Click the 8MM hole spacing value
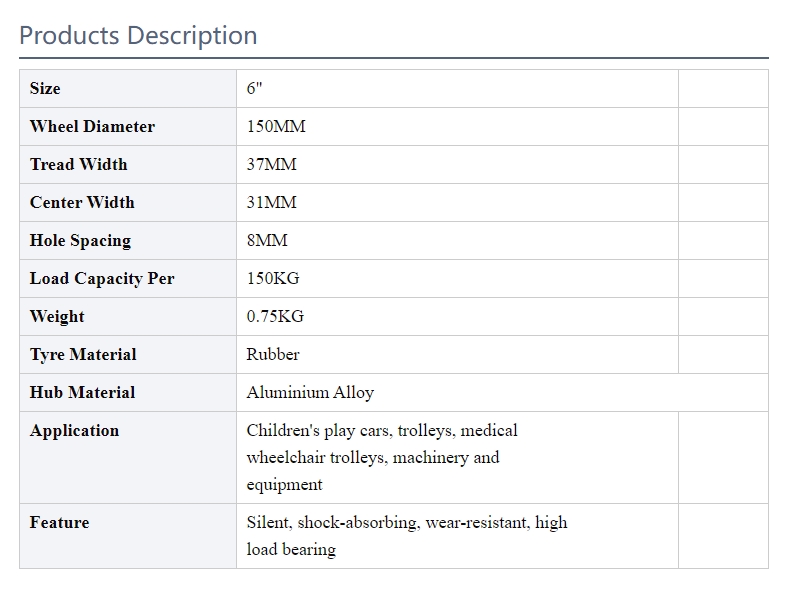 (x=267, y=240)
